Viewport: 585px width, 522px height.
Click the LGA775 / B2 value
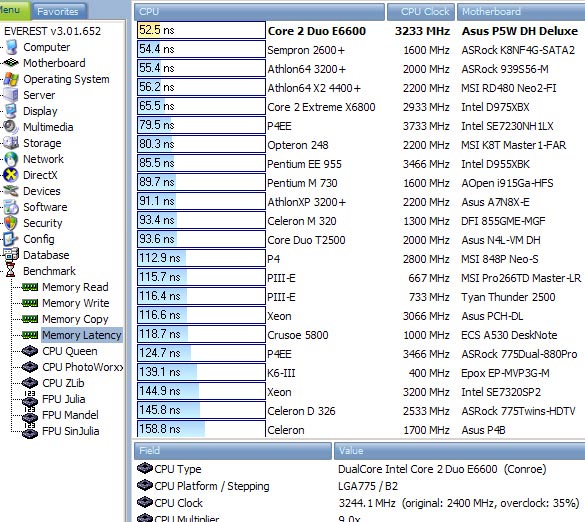click(x=367, y=486)
